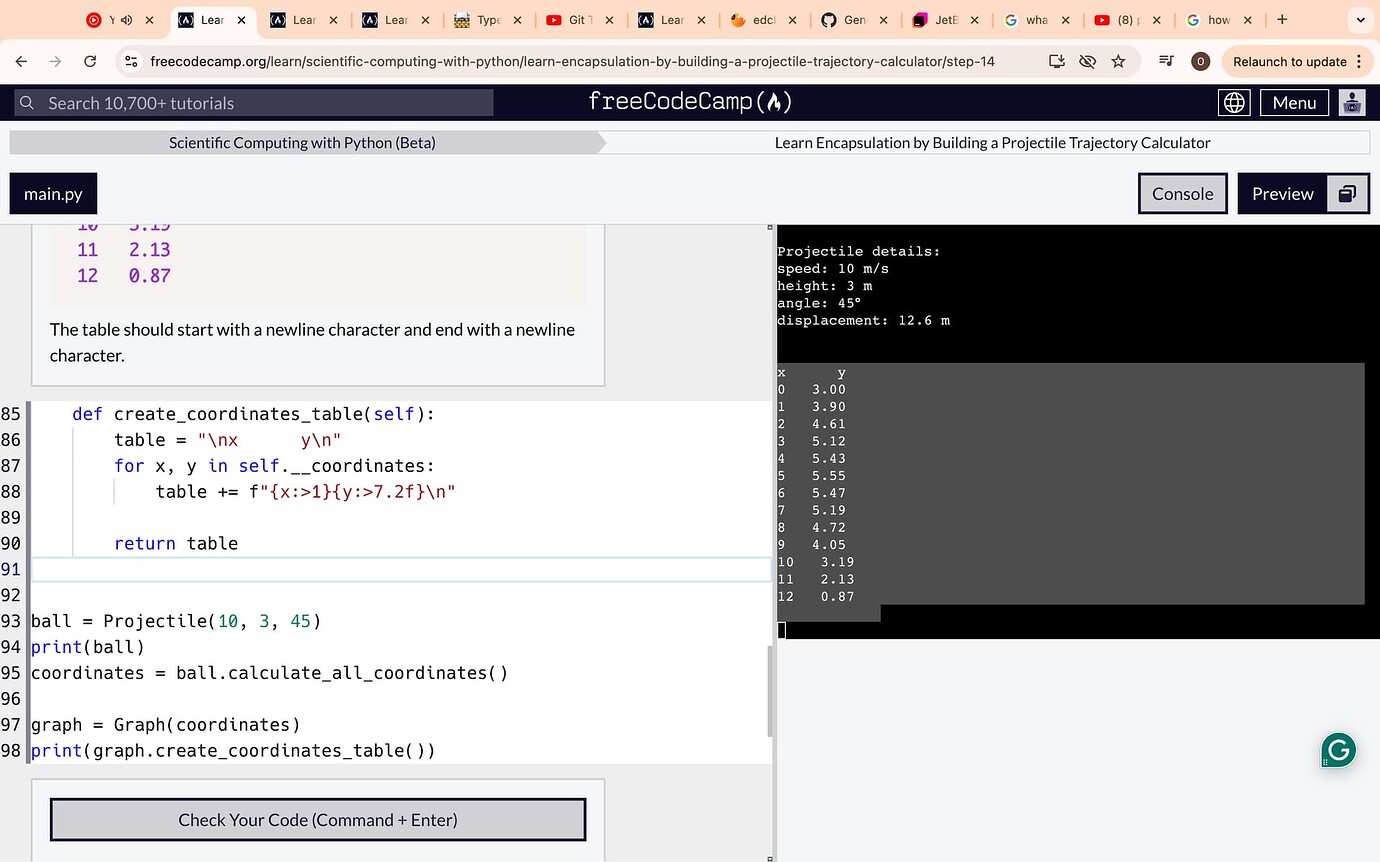The width and height of the screenshot is (1380, 862).
Task: Click the freeCodeCamp logo in the header
Action: pos(690,101)
